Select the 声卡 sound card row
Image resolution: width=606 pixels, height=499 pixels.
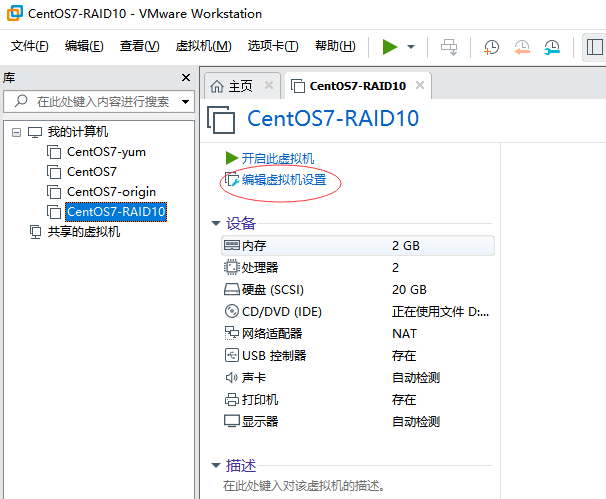click(357, 378)
